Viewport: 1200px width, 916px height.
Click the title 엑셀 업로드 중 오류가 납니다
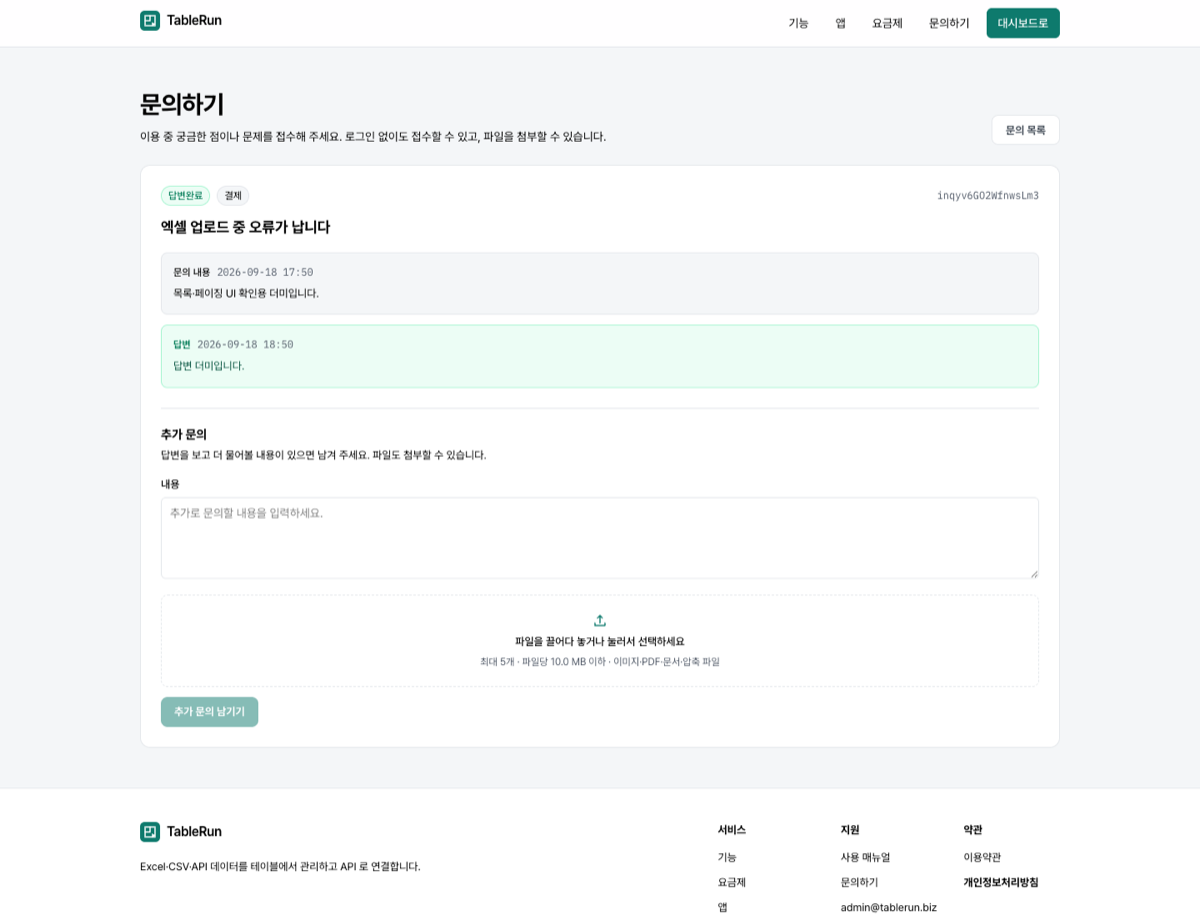245,227
